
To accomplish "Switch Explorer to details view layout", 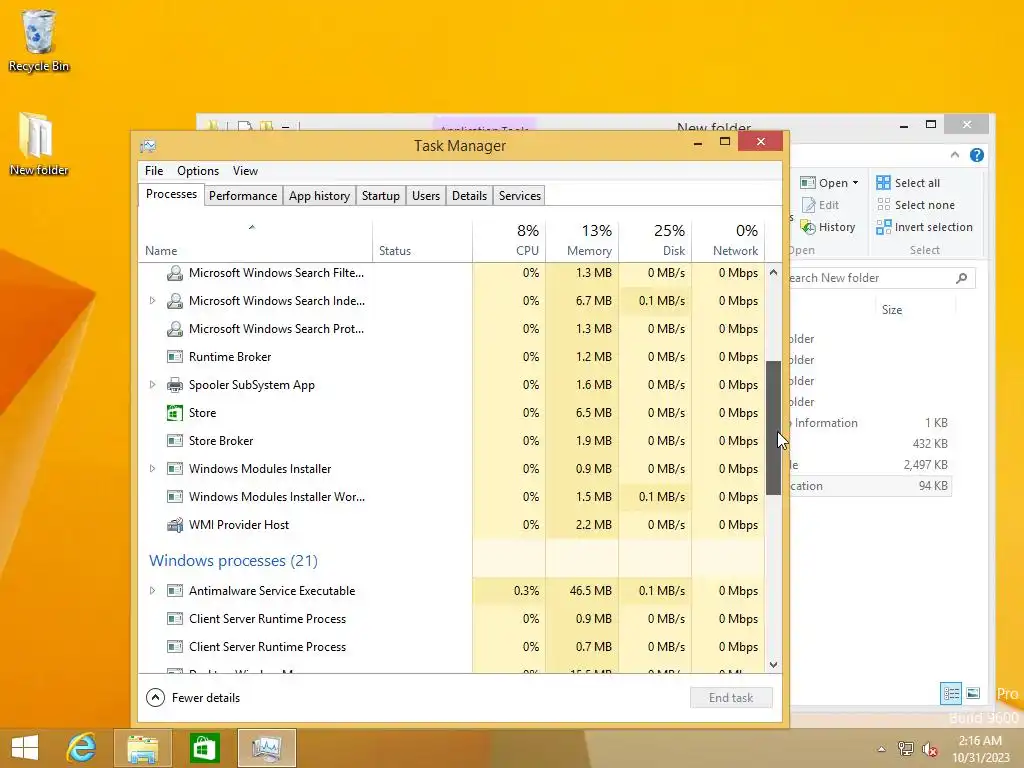I will pos(951,694).
